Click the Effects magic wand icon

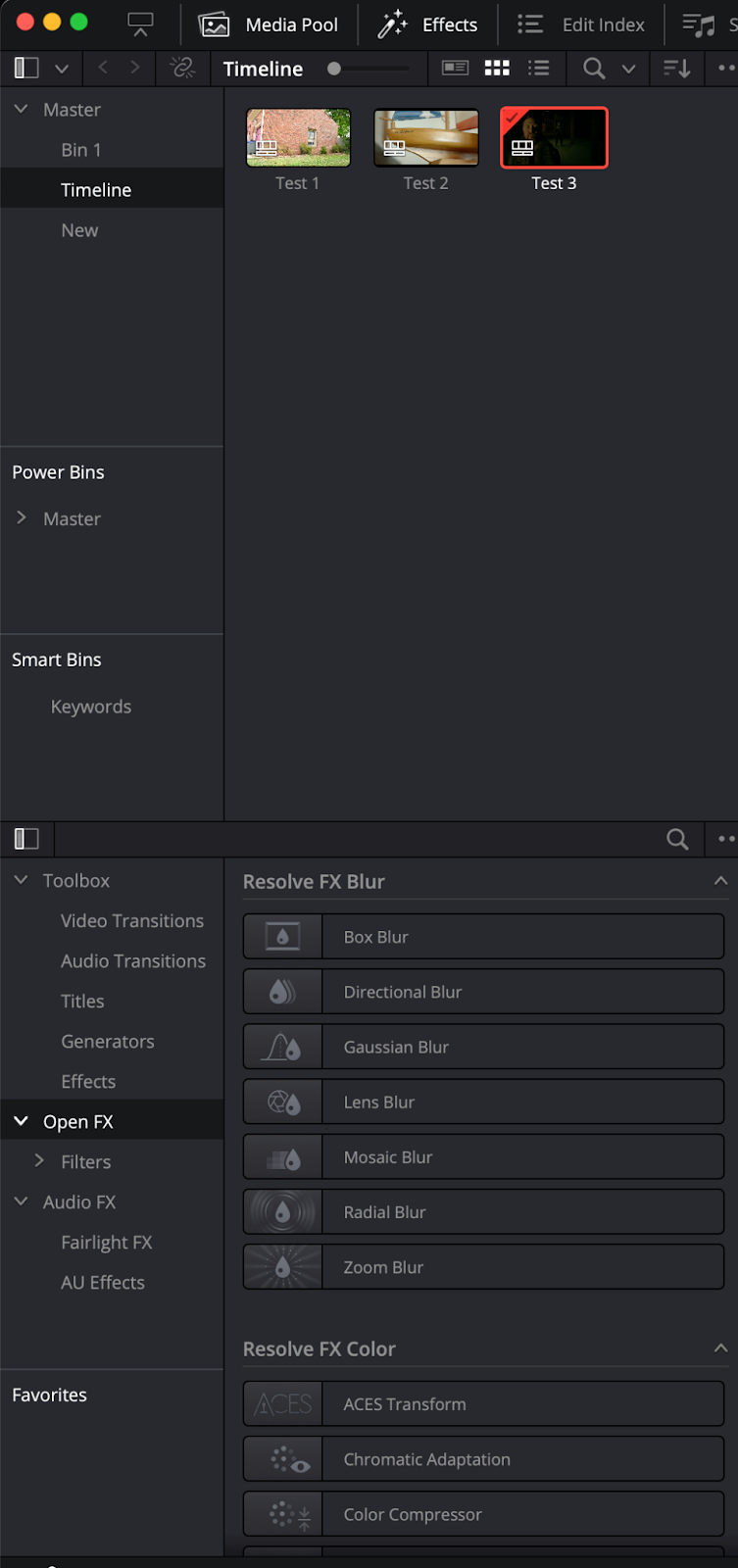coord(390,24)
